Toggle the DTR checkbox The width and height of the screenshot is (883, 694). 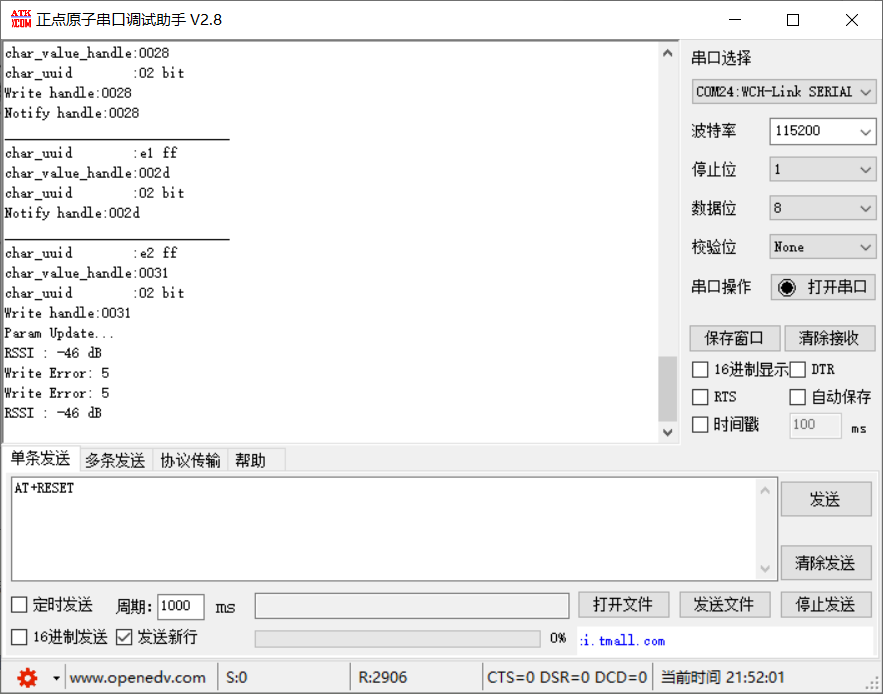pyautogui.click(x=798, y=369)
